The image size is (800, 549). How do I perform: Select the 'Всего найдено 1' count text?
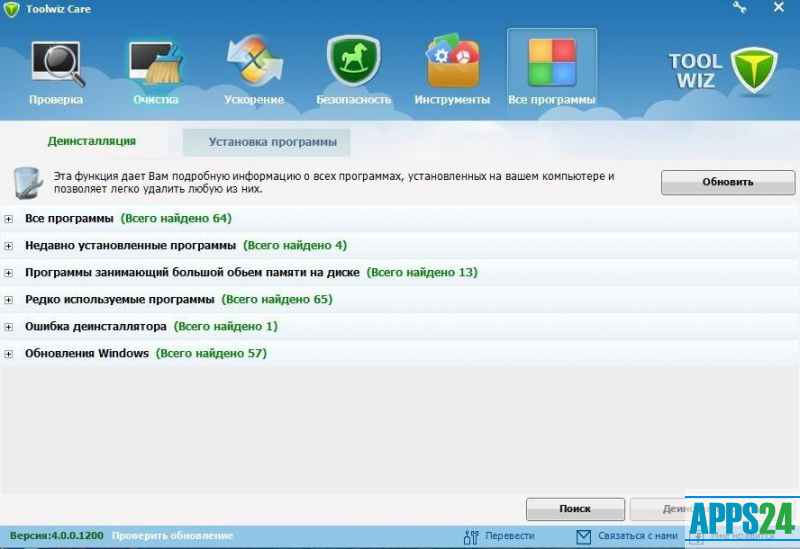(226, 327)
